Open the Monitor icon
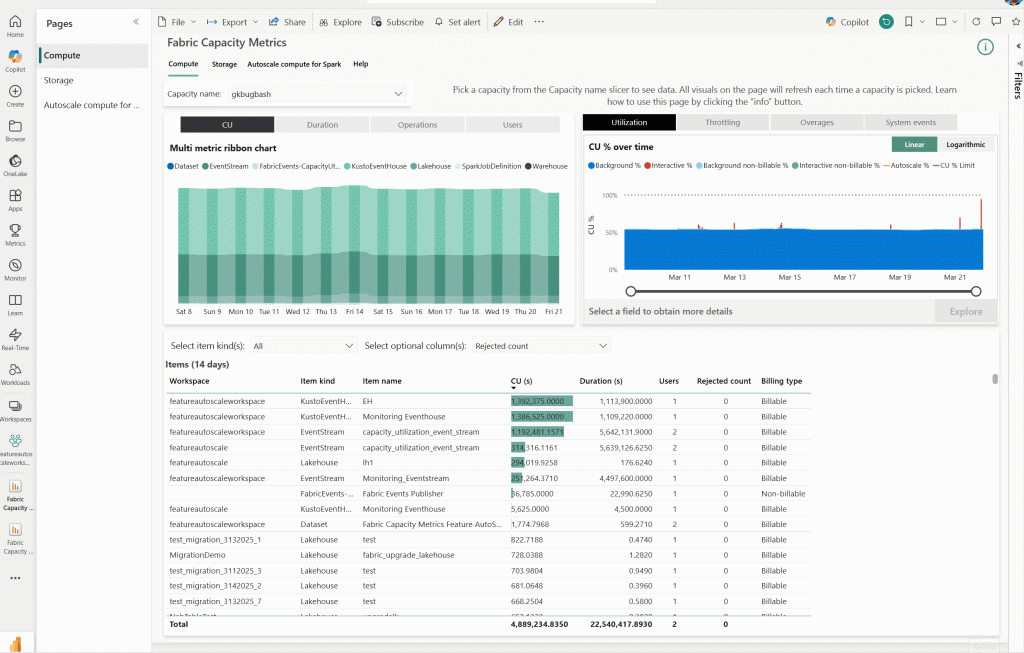The image size is (1024, 653). (x=15, y=269)
